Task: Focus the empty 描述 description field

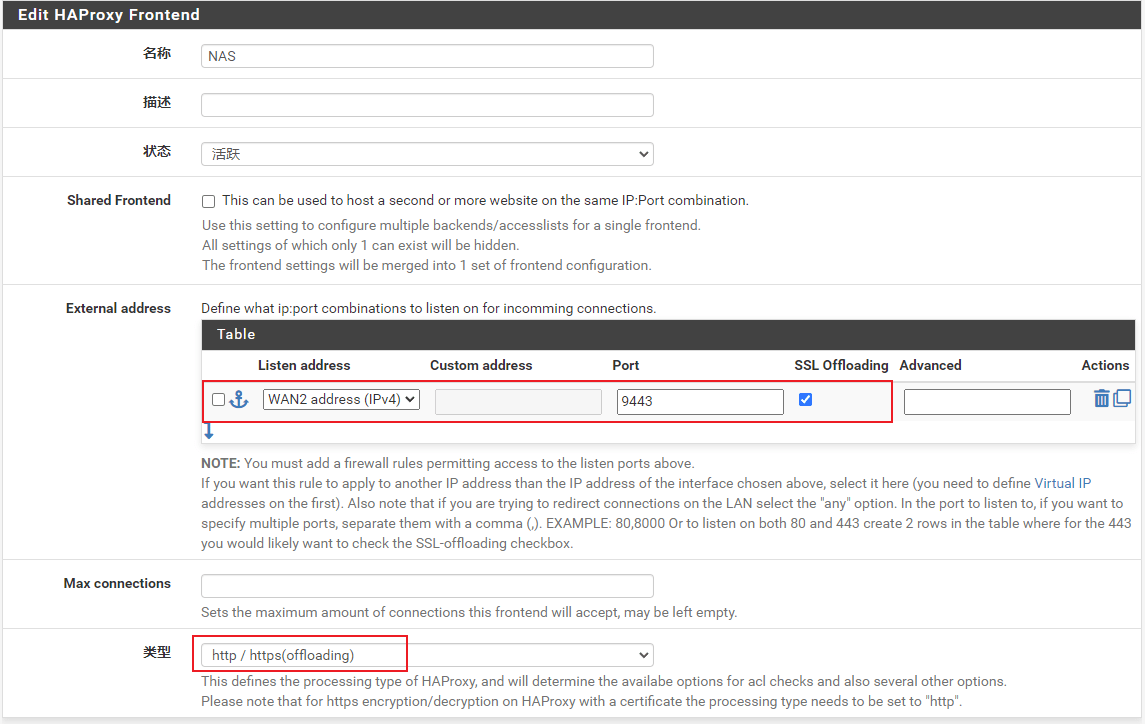Action: coord(427,105)
